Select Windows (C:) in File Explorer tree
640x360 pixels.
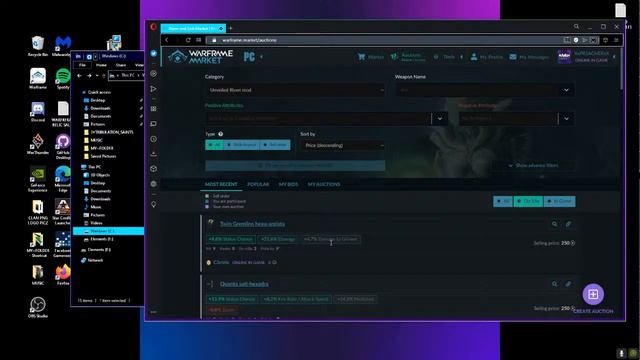tap(108, 231)
